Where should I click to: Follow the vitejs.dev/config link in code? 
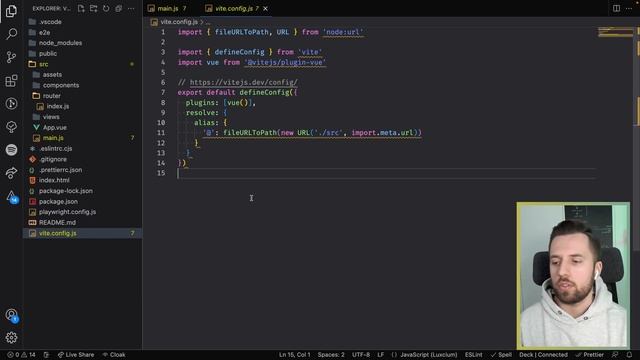(244, 82)
